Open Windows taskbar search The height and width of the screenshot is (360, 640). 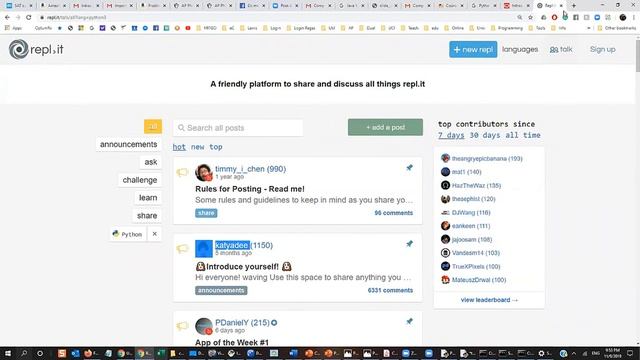pos(24,353)
